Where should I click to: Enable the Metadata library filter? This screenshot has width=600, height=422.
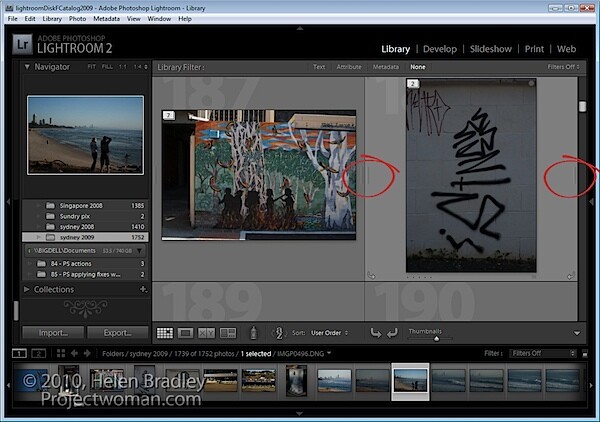(386, 67)
